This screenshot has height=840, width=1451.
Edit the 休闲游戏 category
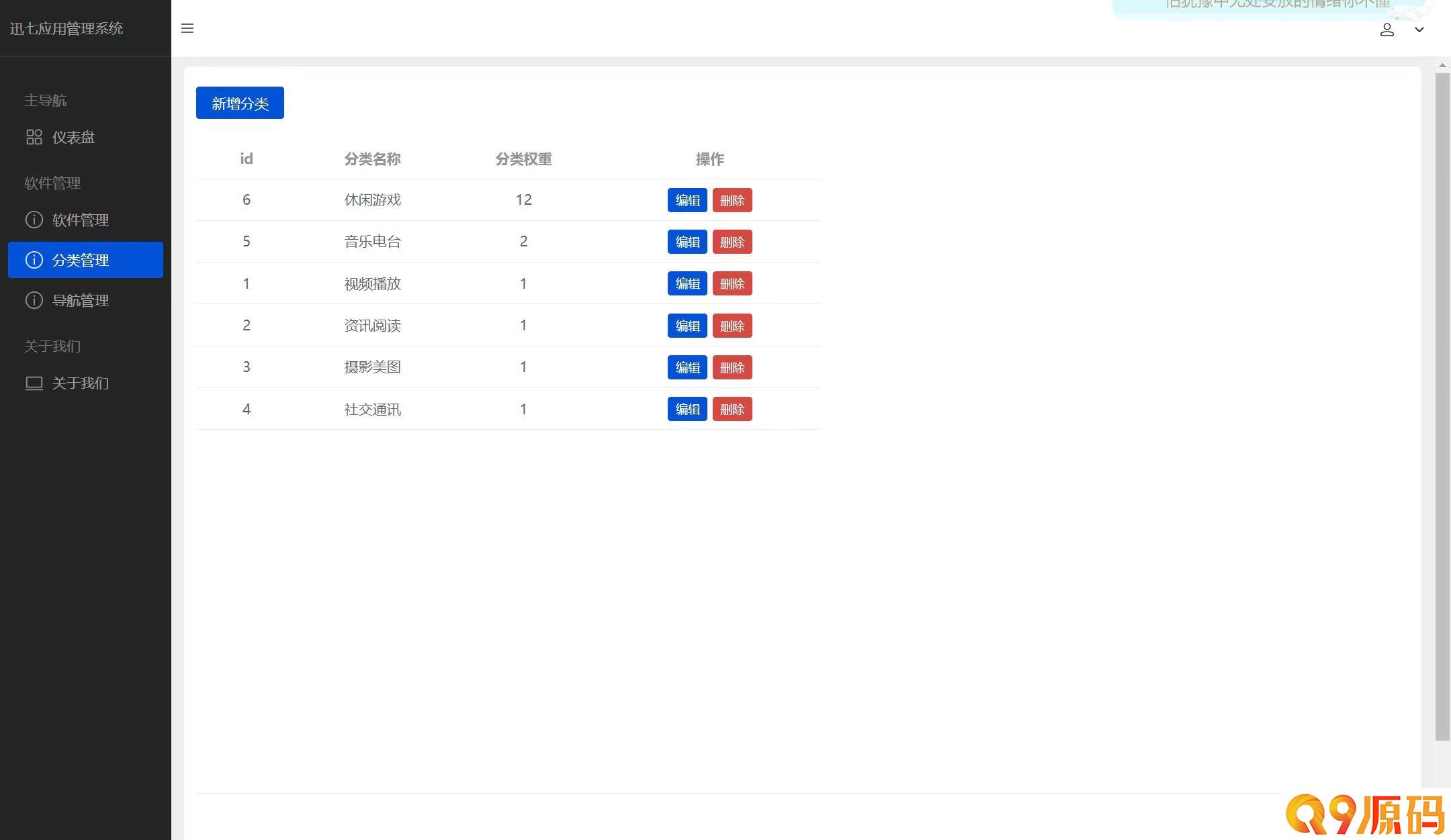tap(687, 200)
